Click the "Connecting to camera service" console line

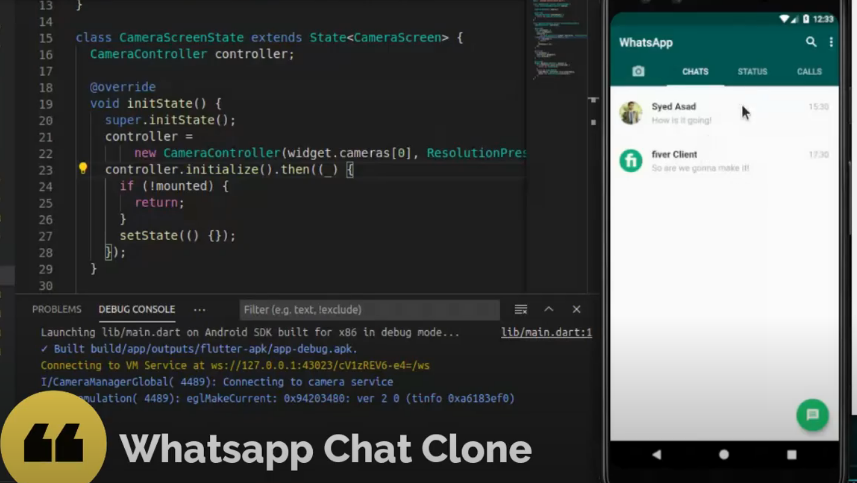(x=217, y=381)
